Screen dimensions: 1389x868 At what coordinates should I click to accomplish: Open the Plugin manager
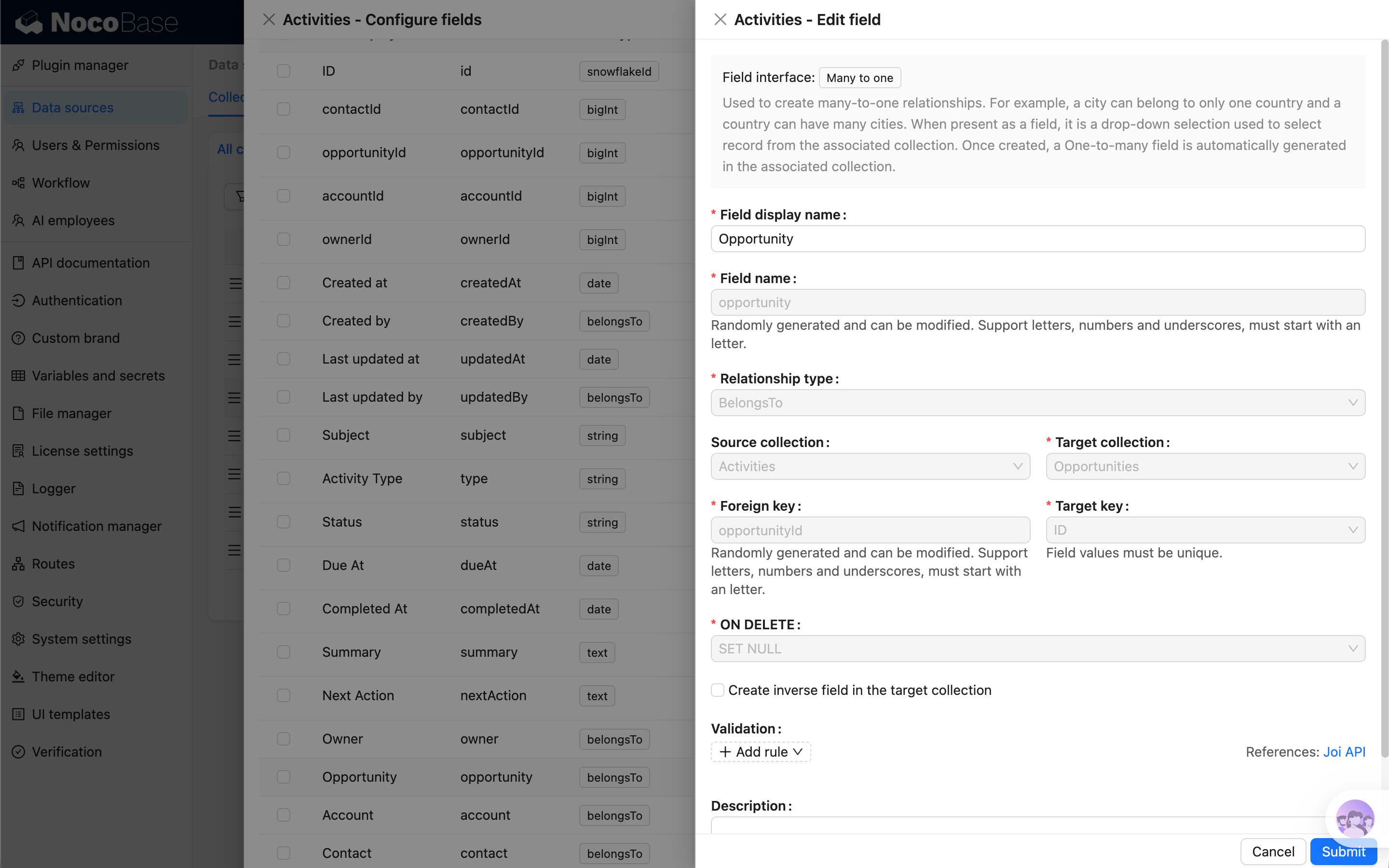point(80,65)
